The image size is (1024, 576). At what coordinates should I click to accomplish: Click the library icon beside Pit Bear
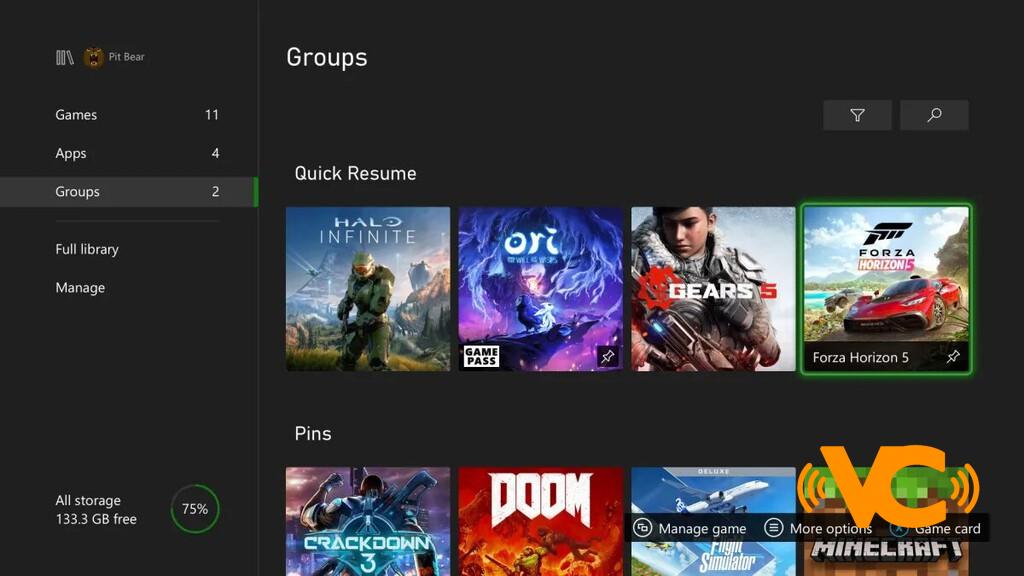pyautogui.click(x=65, y=58)
